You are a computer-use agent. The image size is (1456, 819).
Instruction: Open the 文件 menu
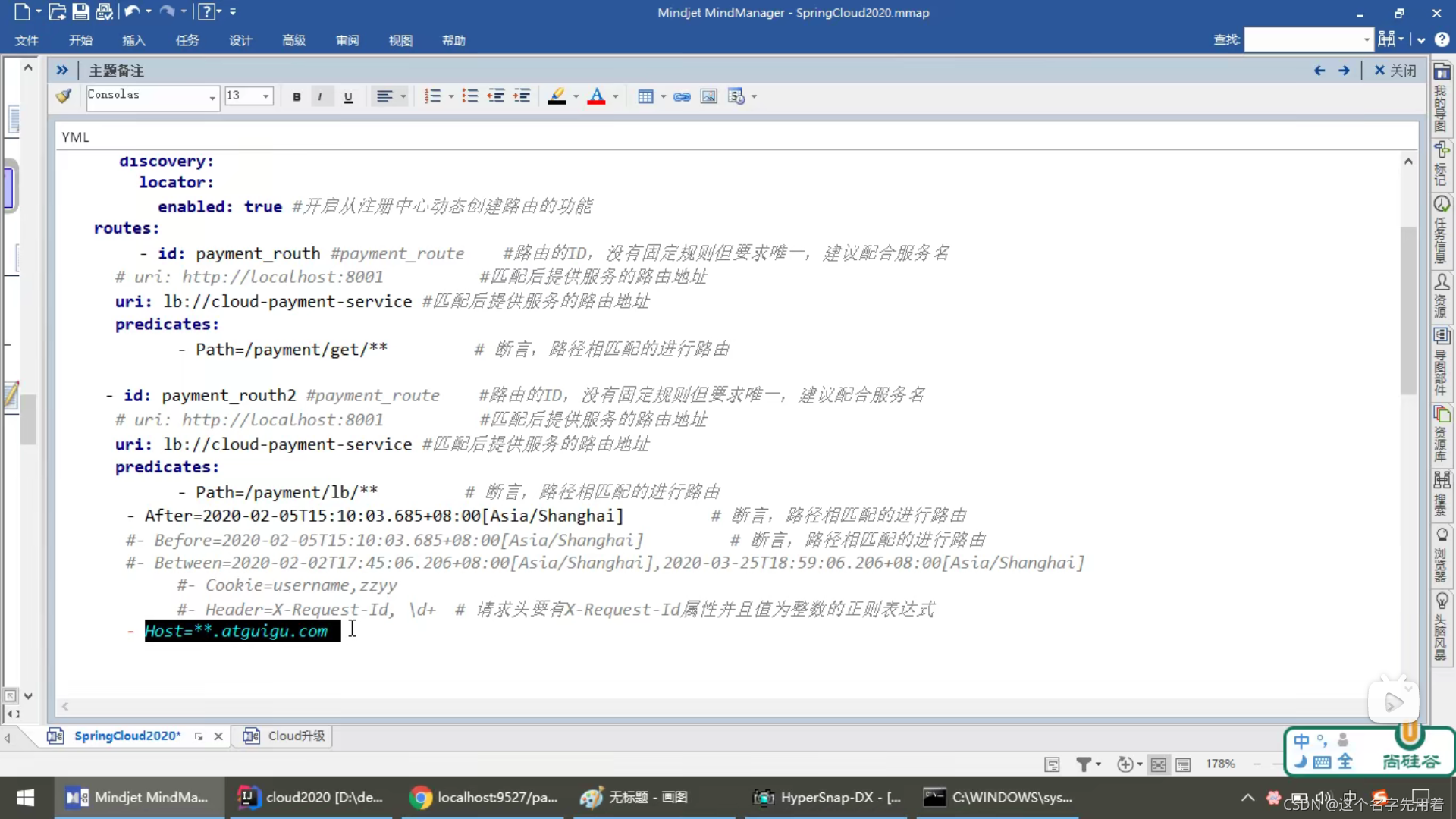pos(27,40)
